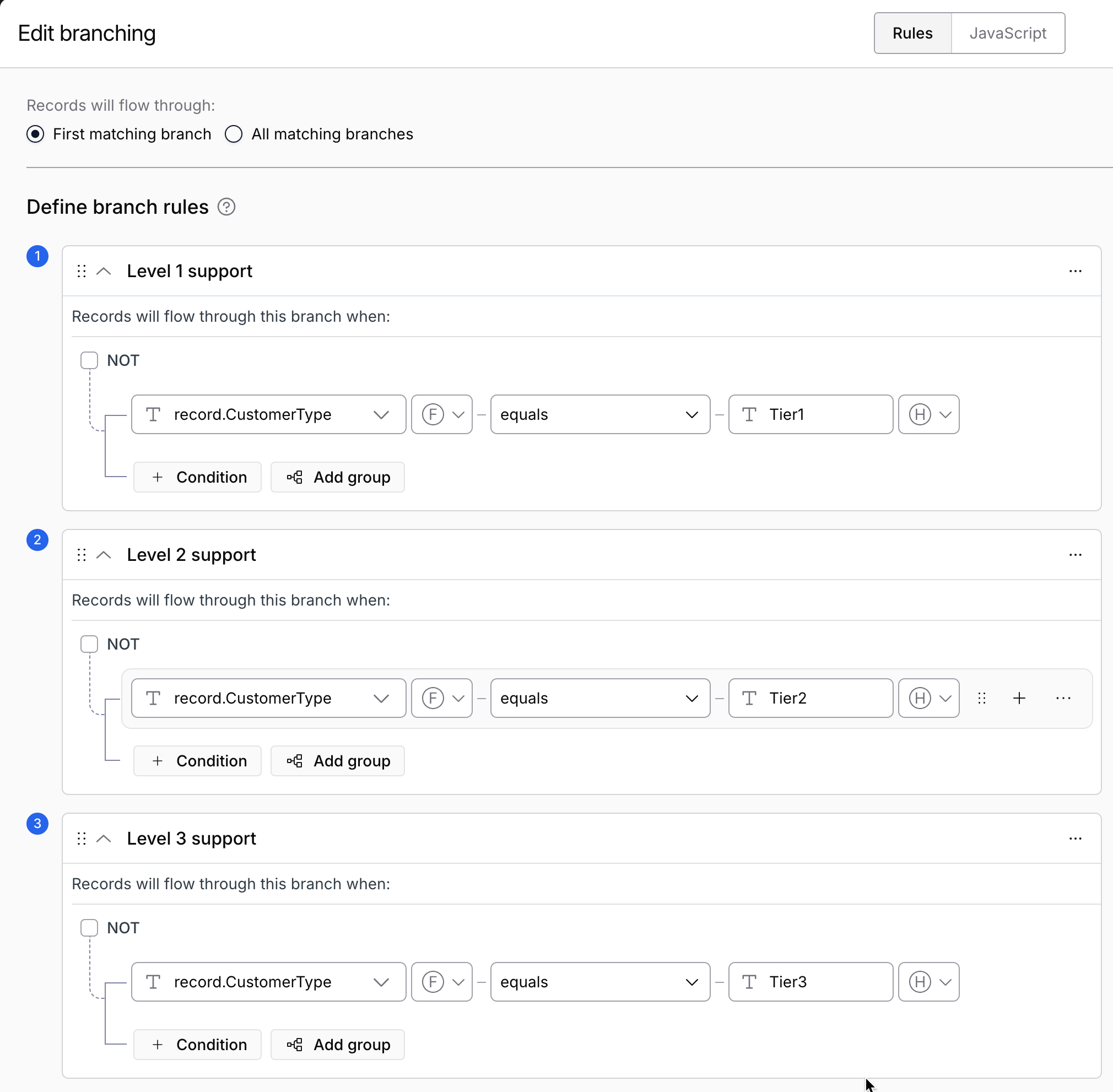Check NOT box in Level 2 support
1113x1092 pixels.
(x=89, y=645)
